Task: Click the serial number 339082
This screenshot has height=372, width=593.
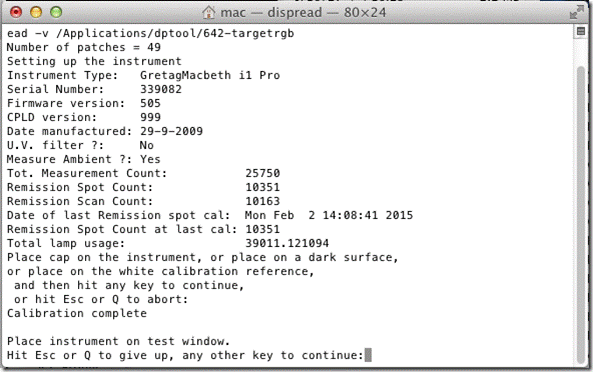Action: click(x=161, y=89)
